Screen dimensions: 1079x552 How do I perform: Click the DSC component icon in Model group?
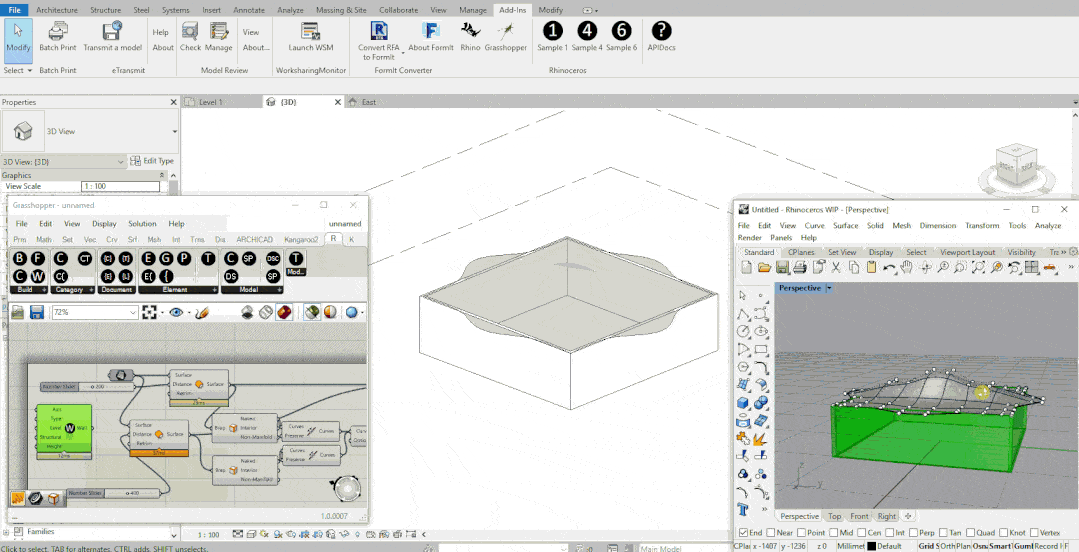[273, 258]
